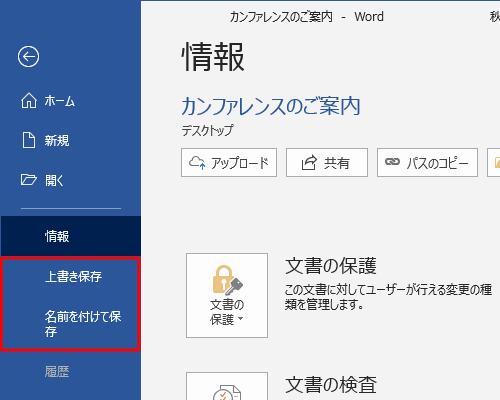The height and width of the screenshot is (400, 500).
Task: Click the document title カンファレンスのご案内 heading
Action: (271, 107)
